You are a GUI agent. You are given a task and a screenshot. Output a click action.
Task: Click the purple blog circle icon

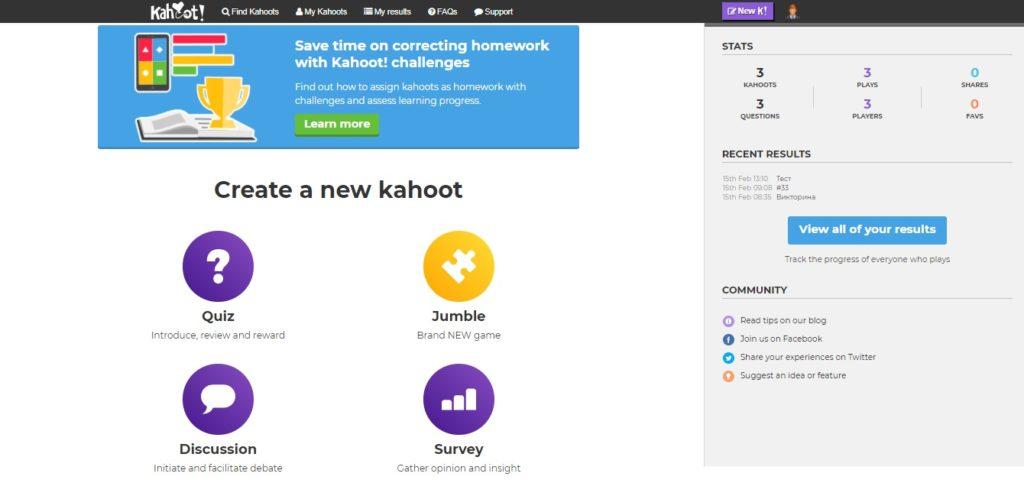(x=728, y=321)
